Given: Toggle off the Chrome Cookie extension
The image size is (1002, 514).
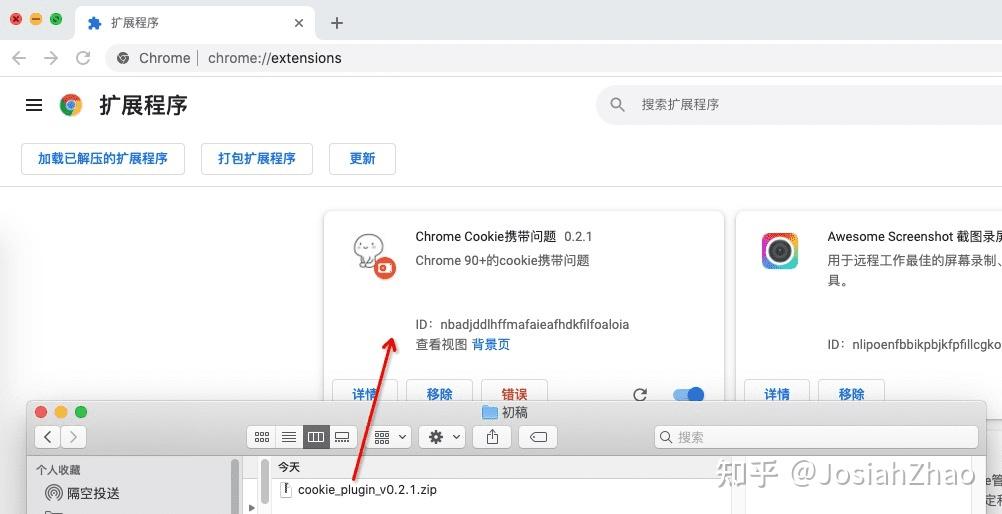Looking at the screenshot, I should 688,394.
